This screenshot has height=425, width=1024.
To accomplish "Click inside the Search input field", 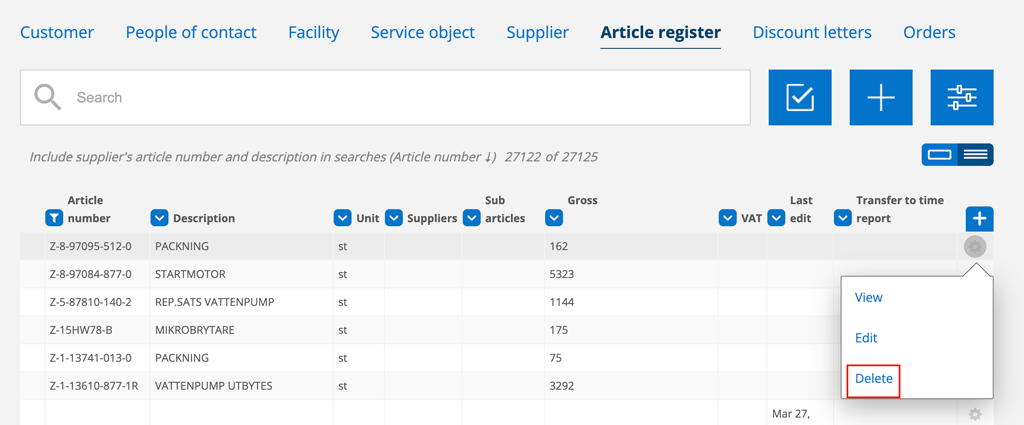I will pos(385,97).
